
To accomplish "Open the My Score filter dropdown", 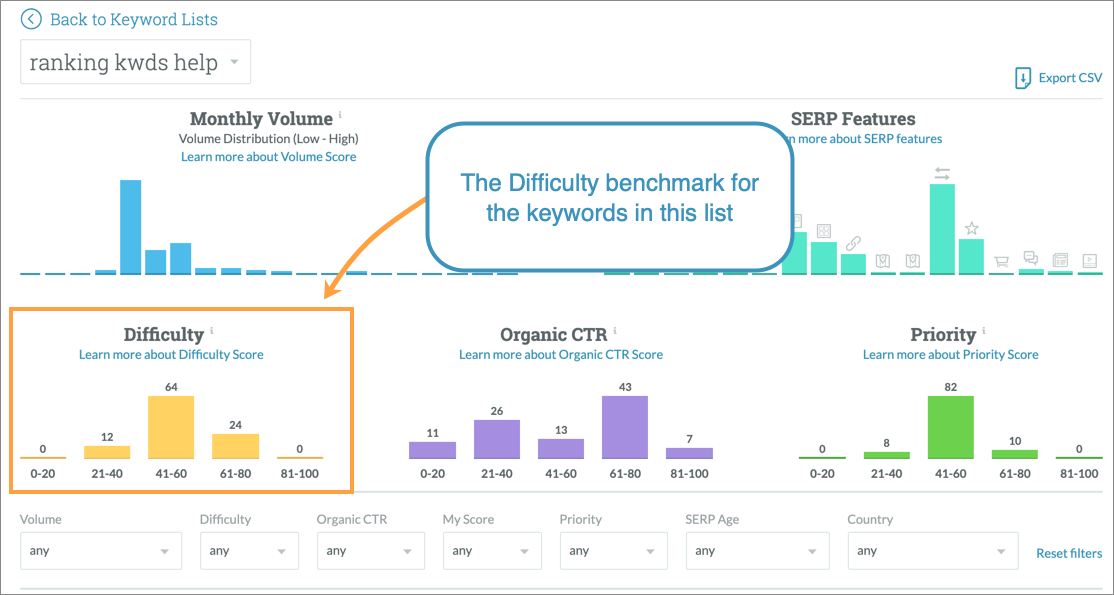I will (x=492, y=551).
